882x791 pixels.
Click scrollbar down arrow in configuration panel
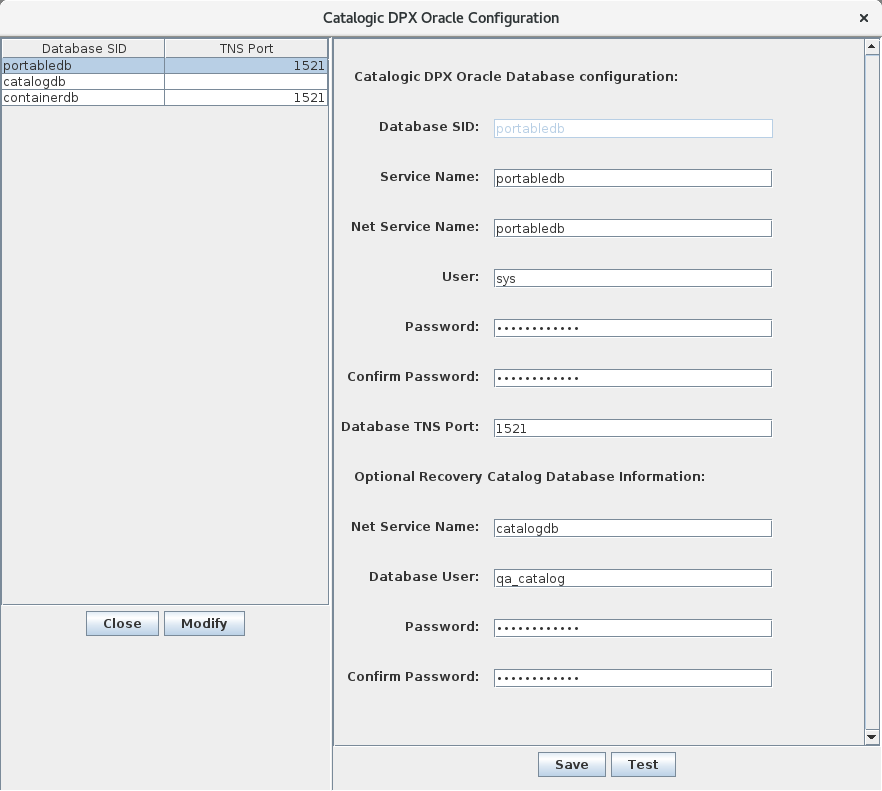pyautogui.click(x=870, y=737)
